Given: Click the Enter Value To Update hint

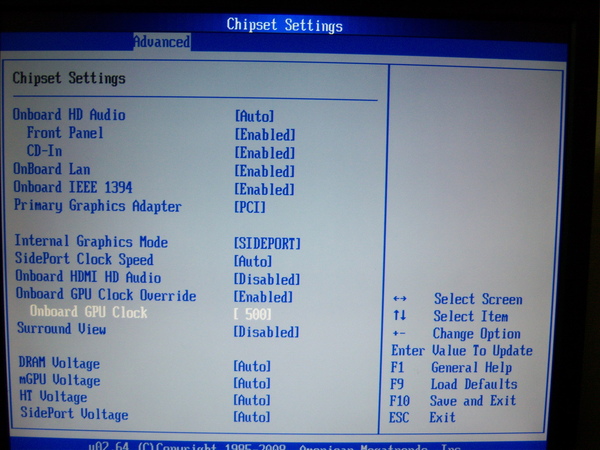Looking at the screenshot, I should (461, 351).
